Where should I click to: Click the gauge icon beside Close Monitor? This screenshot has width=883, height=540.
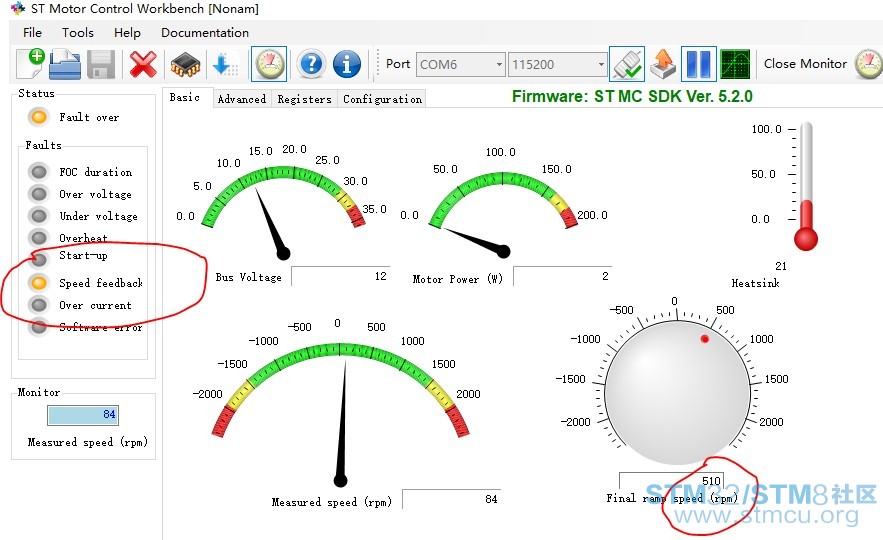click(868, 64)
